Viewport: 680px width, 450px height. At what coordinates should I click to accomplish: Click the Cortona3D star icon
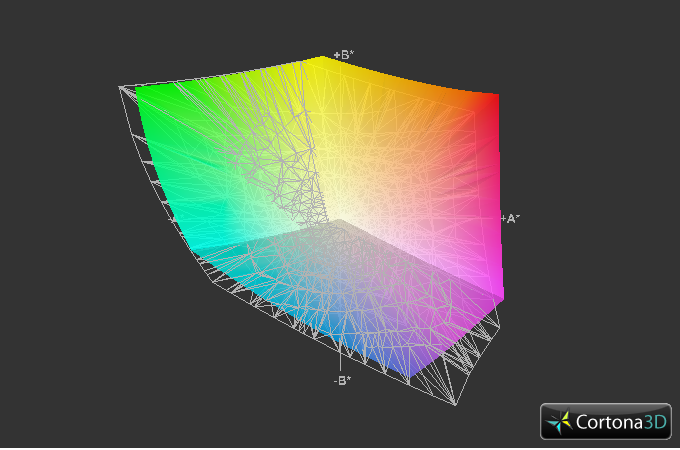[559, 422]
